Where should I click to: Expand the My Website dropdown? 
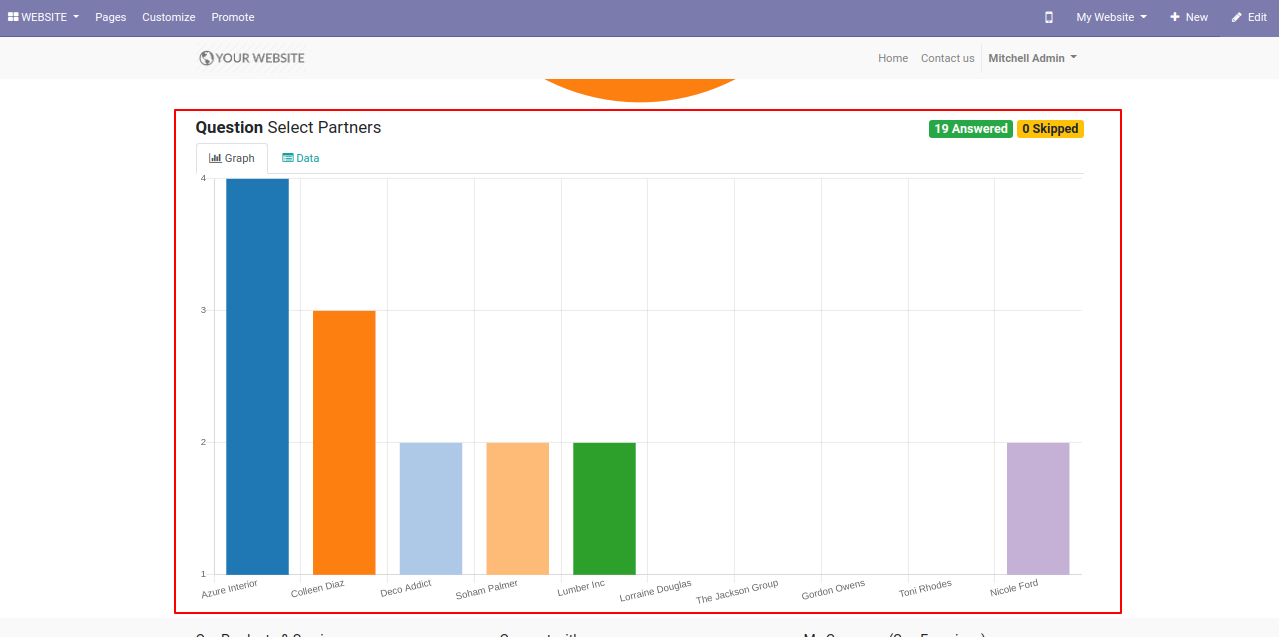[1111, 17]
